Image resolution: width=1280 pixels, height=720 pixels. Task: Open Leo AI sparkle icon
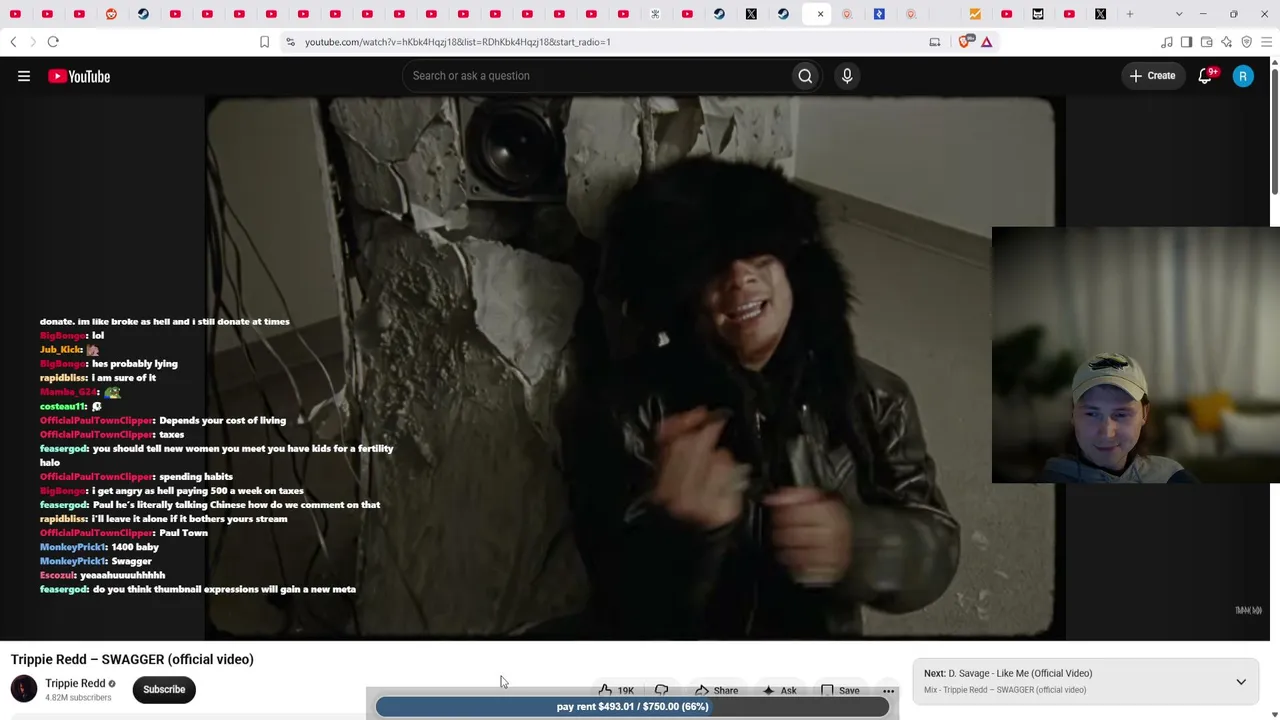pyautogui.click(x=1226, y=42)
